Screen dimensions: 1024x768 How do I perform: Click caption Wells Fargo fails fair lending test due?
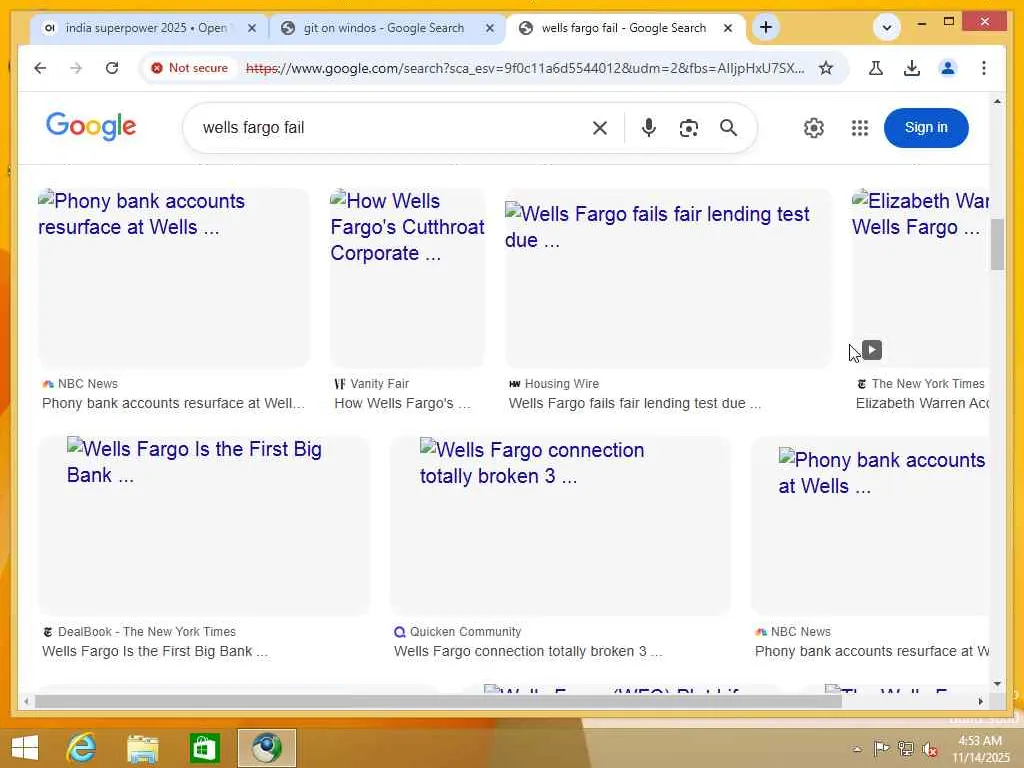[634, 404]
